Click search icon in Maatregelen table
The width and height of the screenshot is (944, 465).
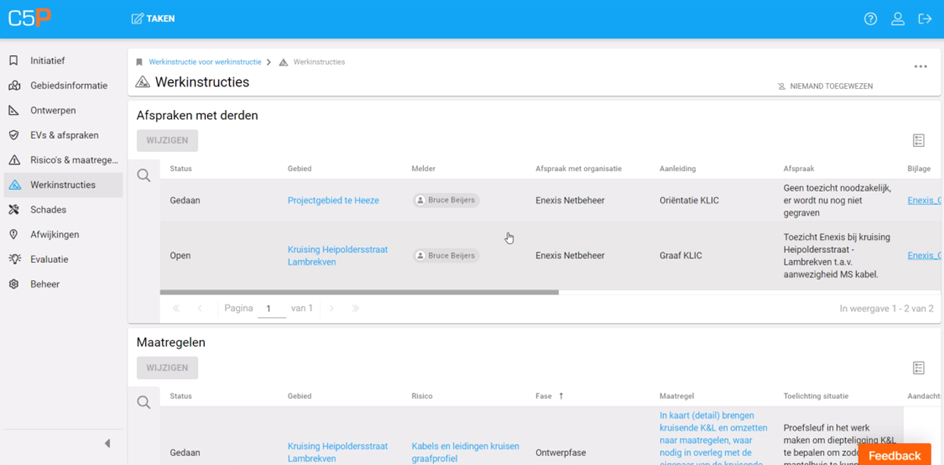pyautogui.click(x=144, y=403)
